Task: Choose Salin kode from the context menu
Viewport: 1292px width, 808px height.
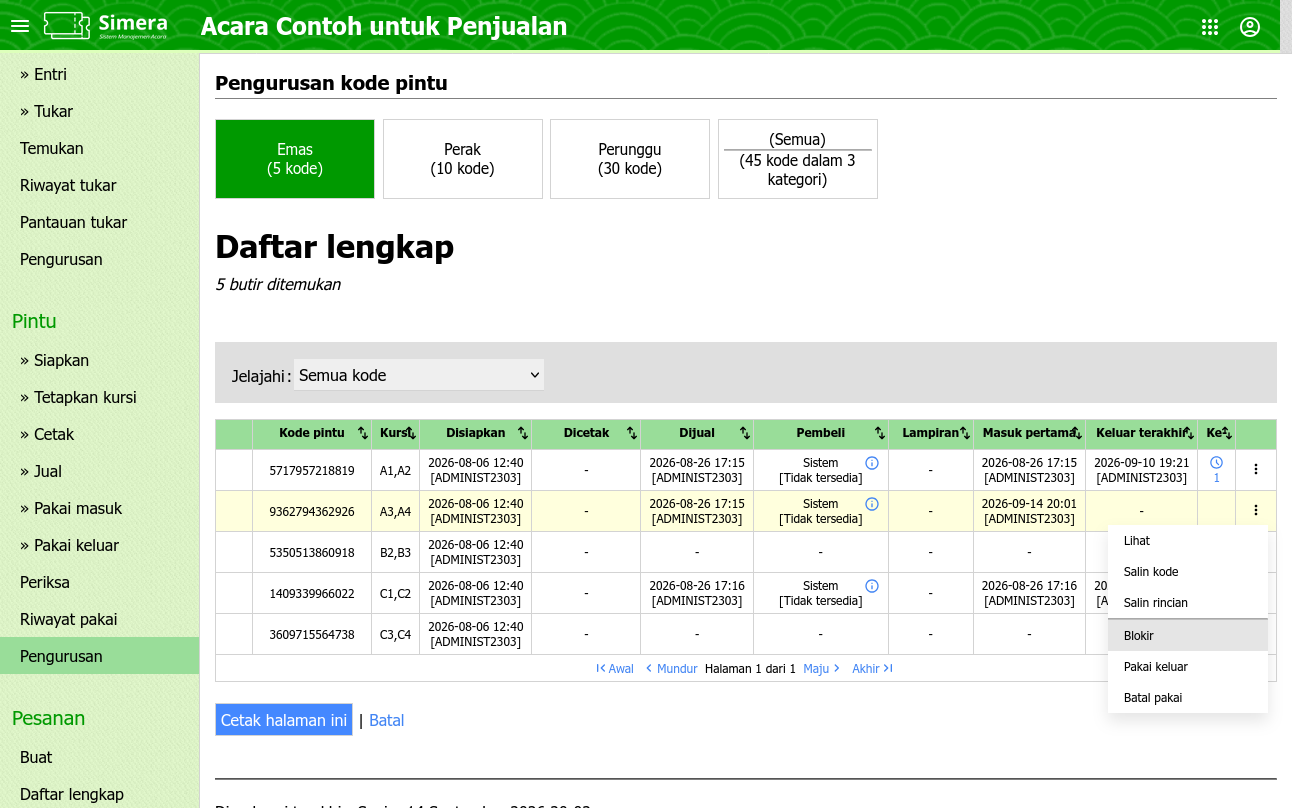Action: (1188, 572)
